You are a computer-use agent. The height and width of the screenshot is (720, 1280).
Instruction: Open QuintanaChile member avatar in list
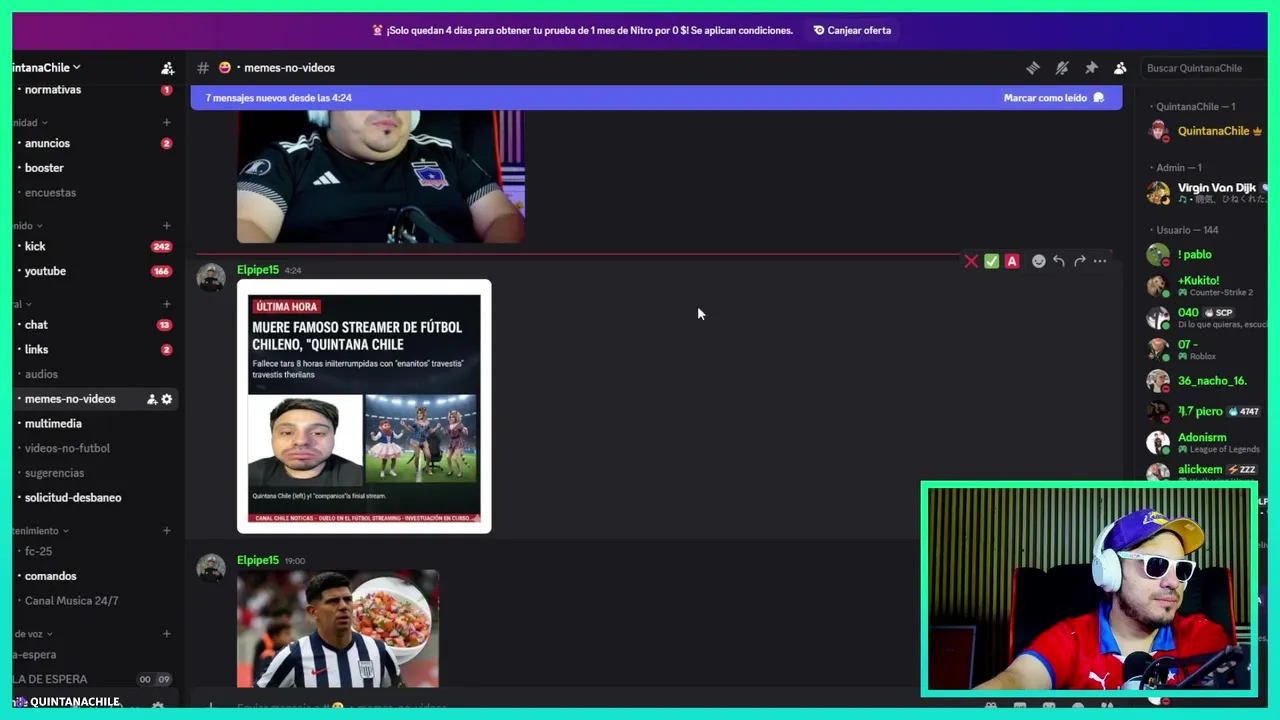(x=1158, y=131)
